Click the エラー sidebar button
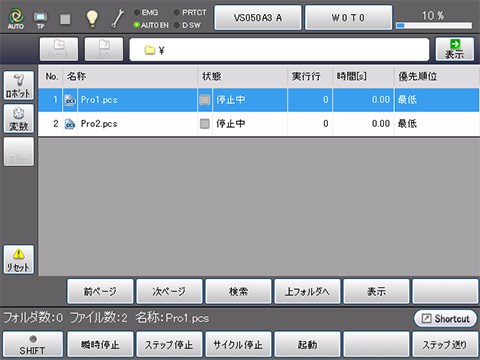480x360 pixels. [19, 152]
